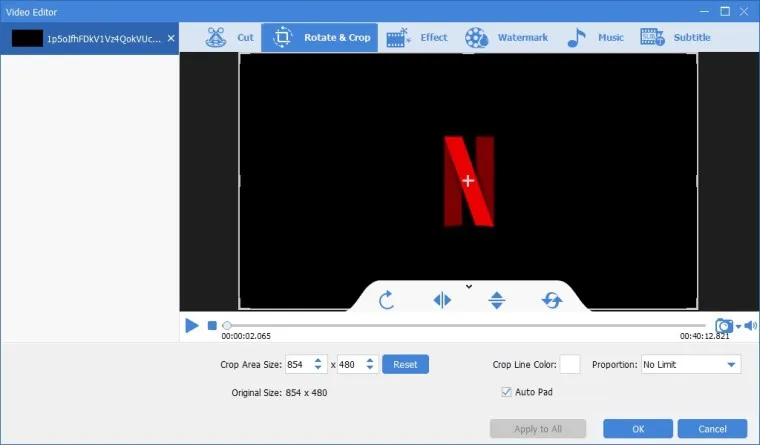Viewport: 760px width, 445px height.
Task: Decrease crop height with down arrow
Action: pyautogui.click(x=370, y=368)
